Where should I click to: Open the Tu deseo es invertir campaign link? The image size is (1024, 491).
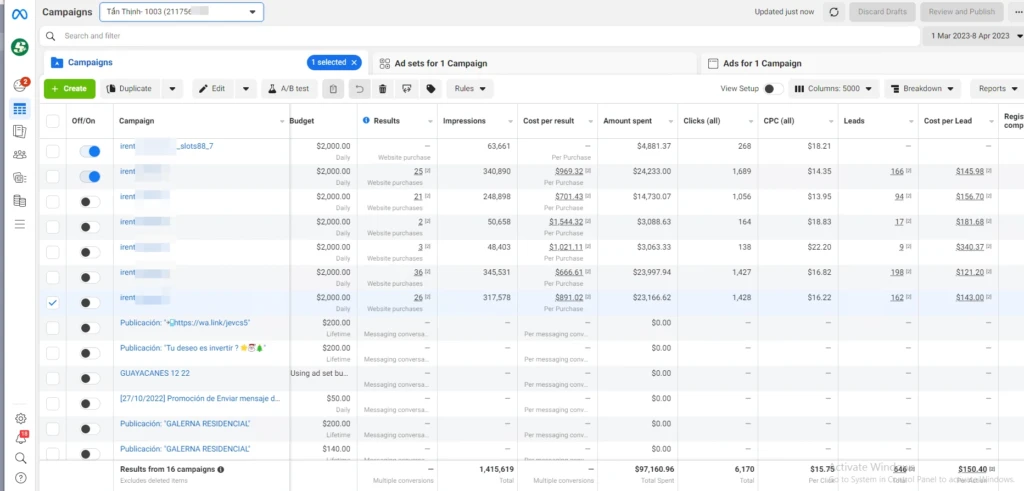tap(193, 348)
